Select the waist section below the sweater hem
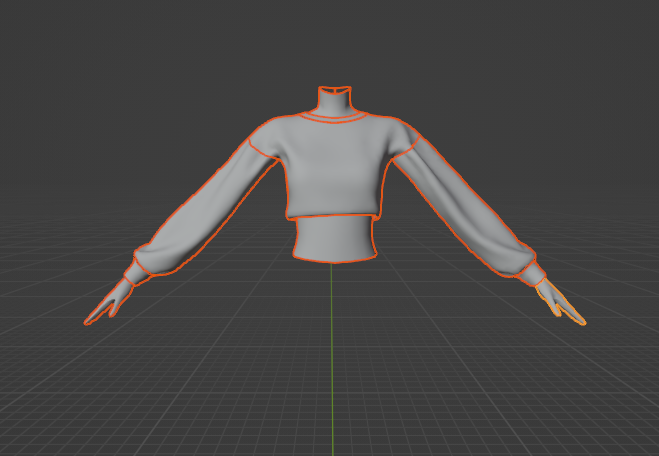 pos(334,239)
